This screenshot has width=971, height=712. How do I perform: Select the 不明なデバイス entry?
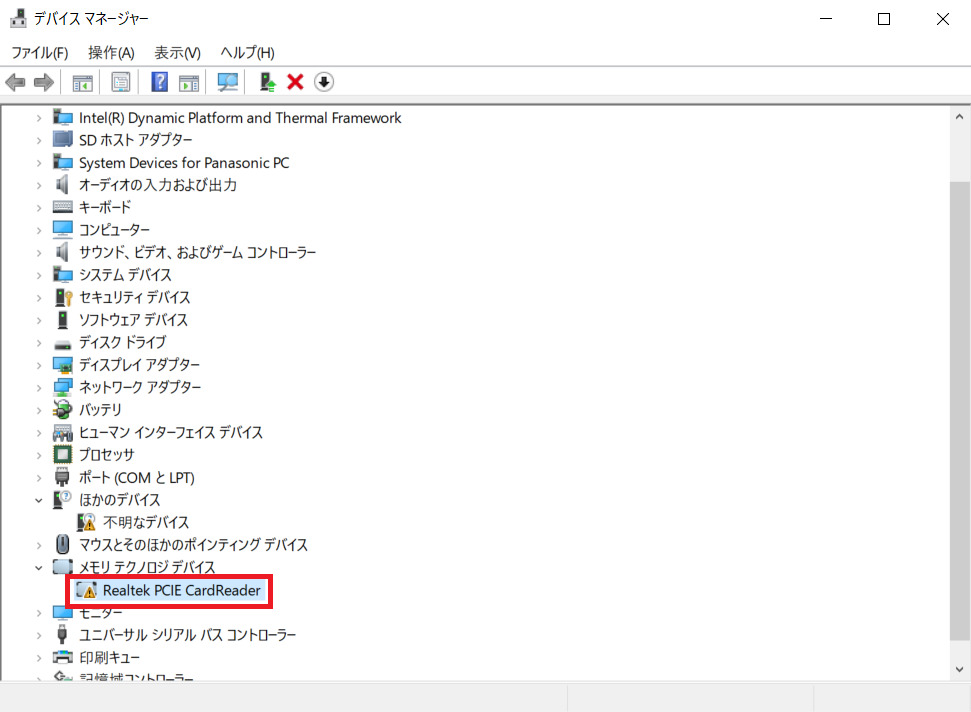click(x=146, y=523)
